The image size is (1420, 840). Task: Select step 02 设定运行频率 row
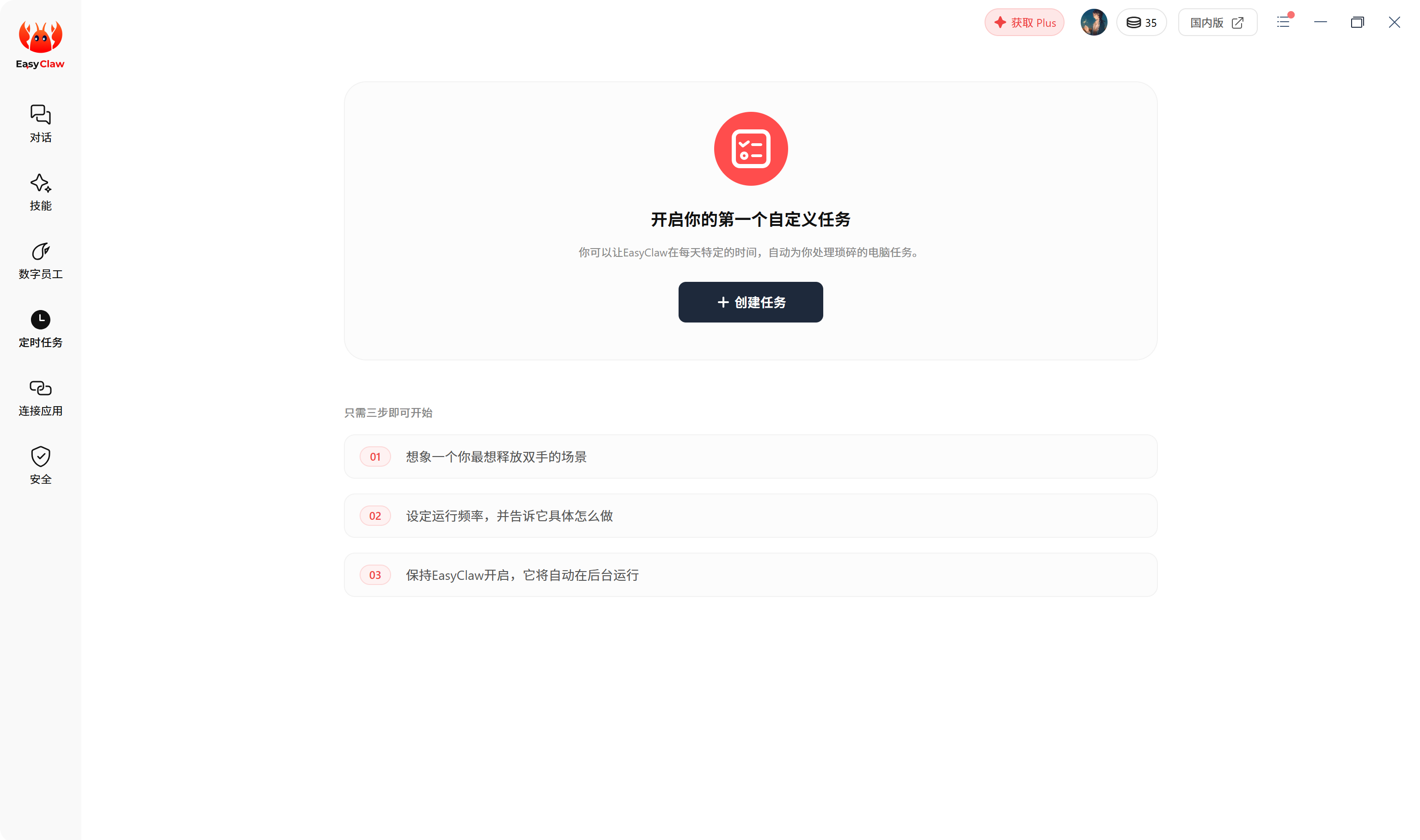click(x=751, y=516)
